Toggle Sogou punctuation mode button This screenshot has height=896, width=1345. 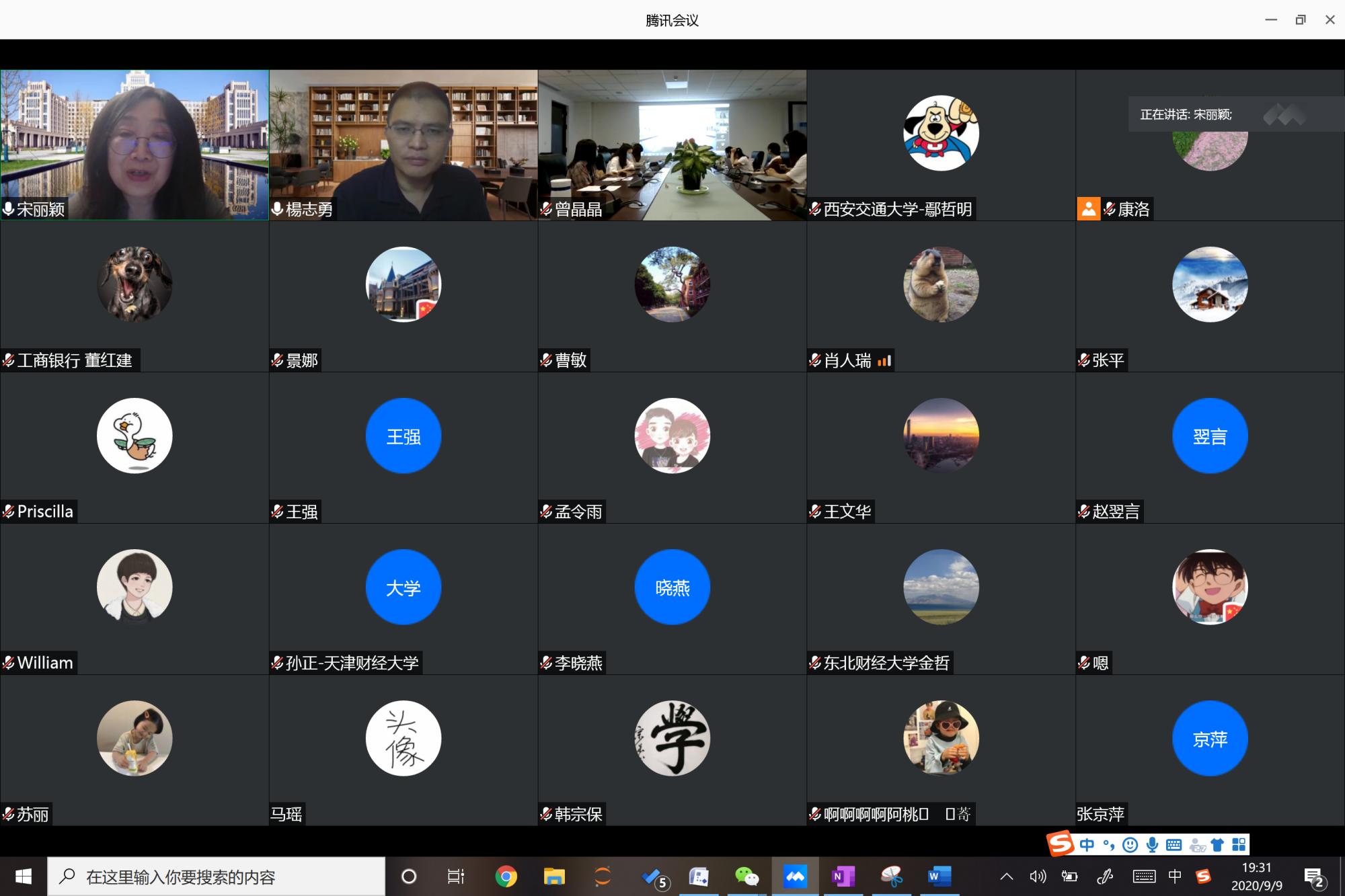pos(1108,845)
